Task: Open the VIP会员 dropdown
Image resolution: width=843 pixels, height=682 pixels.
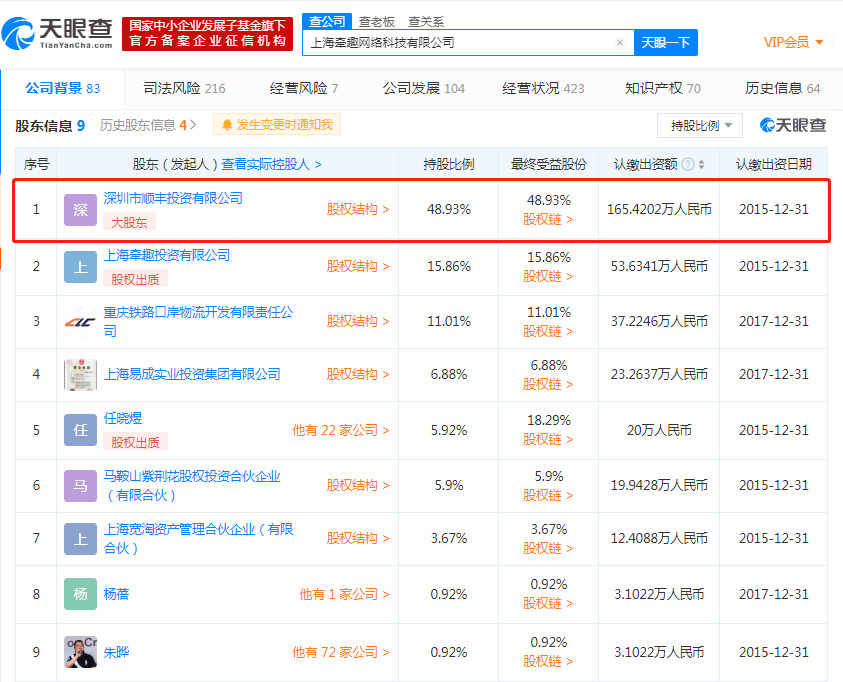Action: 793,42
